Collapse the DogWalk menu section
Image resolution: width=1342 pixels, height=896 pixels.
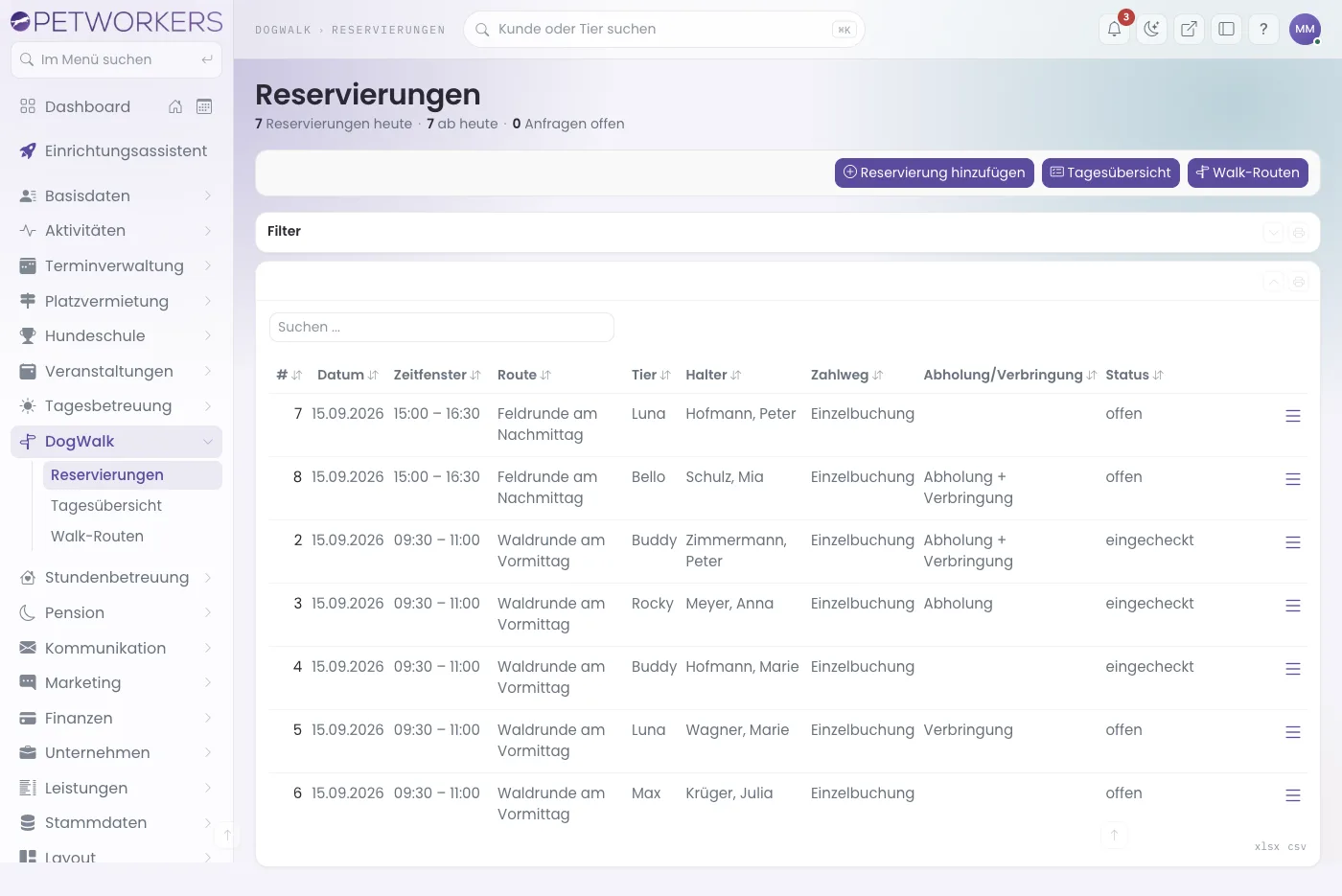coord(208,442)
